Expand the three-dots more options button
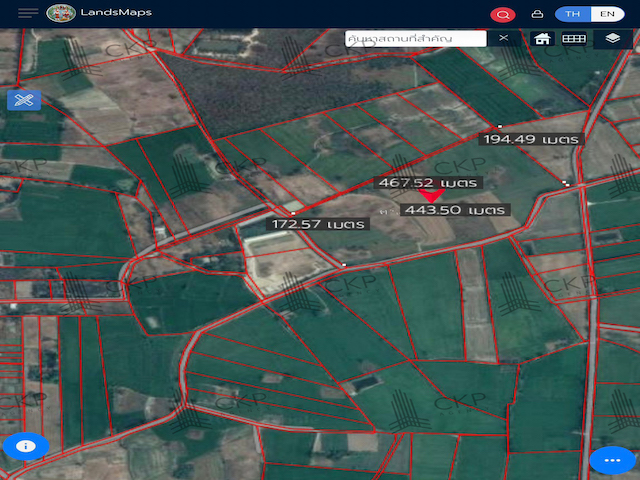 click(x=612, y=459)
